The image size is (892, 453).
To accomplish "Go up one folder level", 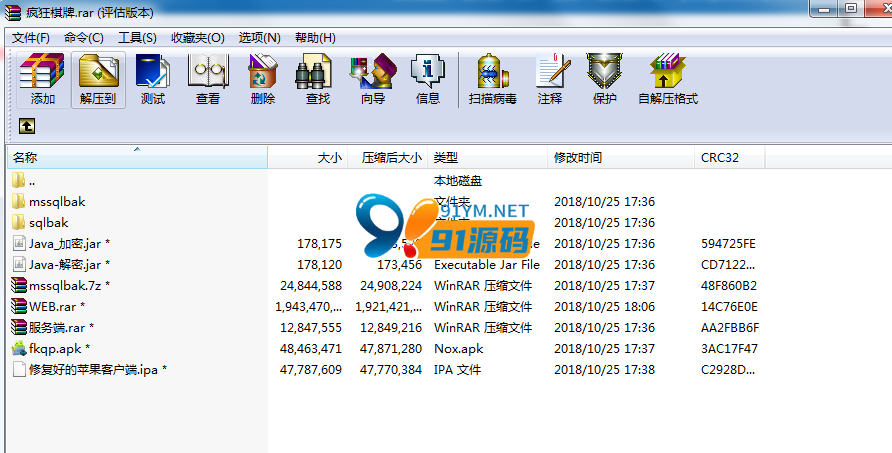I will tap(27, 126).
